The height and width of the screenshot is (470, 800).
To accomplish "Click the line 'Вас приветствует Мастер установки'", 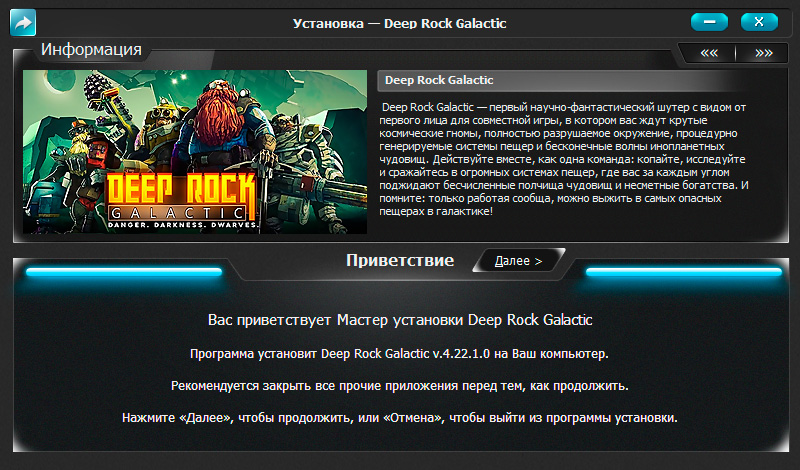I will point(400,320).
